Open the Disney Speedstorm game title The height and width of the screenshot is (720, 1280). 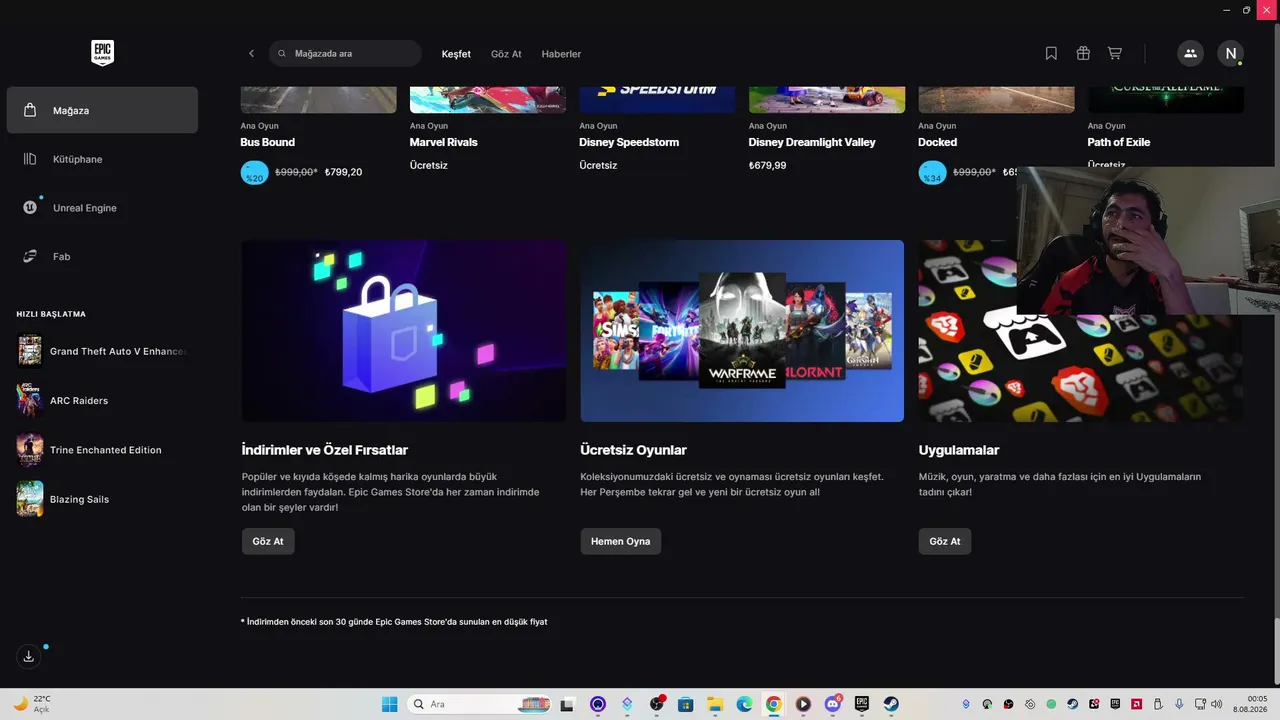629,142
